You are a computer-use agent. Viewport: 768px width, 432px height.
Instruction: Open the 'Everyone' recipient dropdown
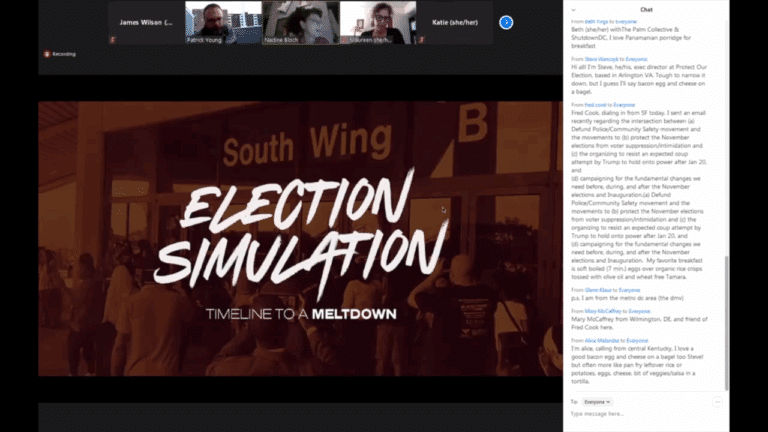pos(598,401)
